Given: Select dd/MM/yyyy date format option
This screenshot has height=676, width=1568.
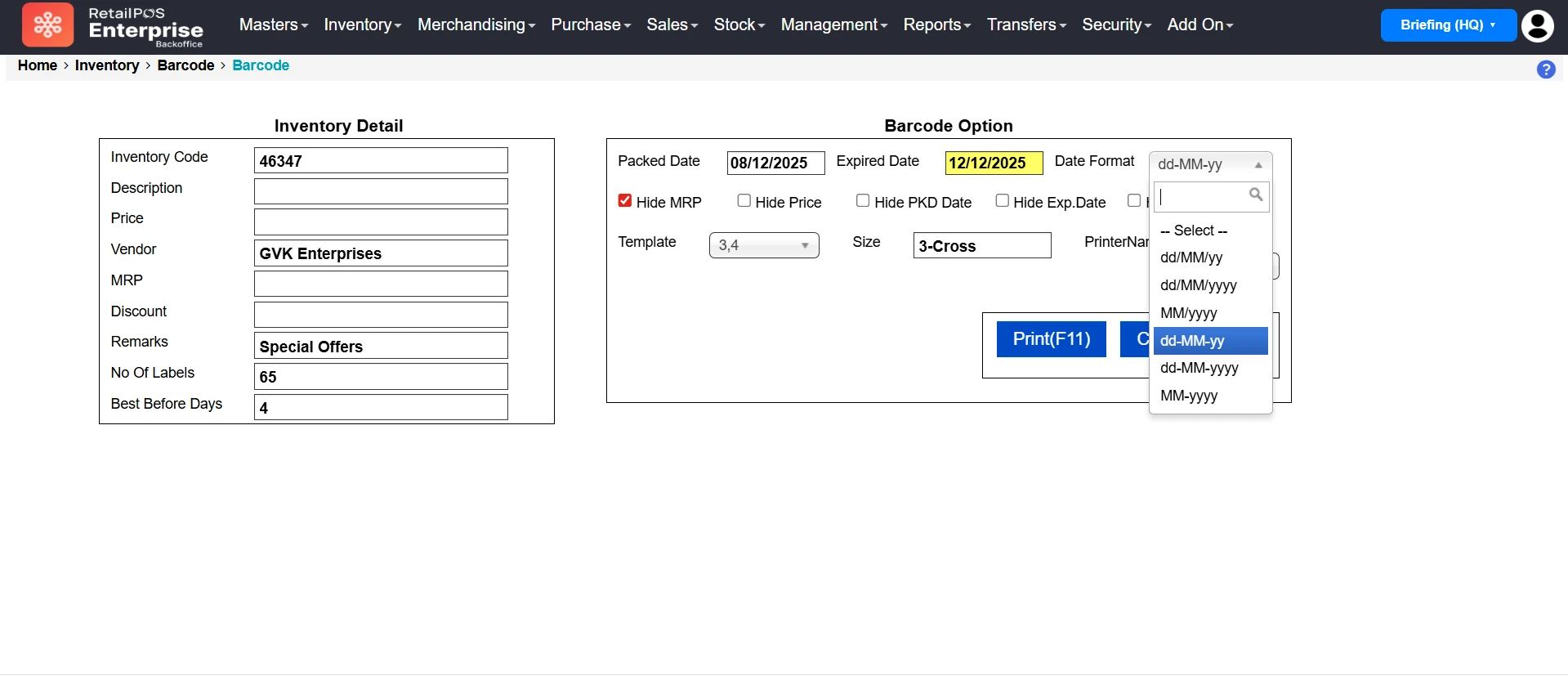Looking at the screenshot, I should (x=1198, y=285).
